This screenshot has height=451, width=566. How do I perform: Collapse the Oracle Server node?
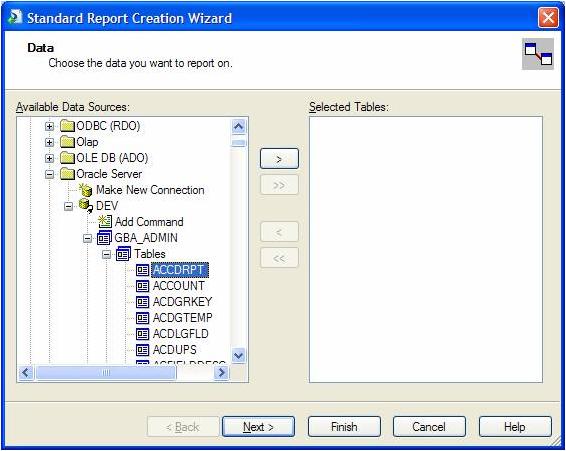[49, 174]
